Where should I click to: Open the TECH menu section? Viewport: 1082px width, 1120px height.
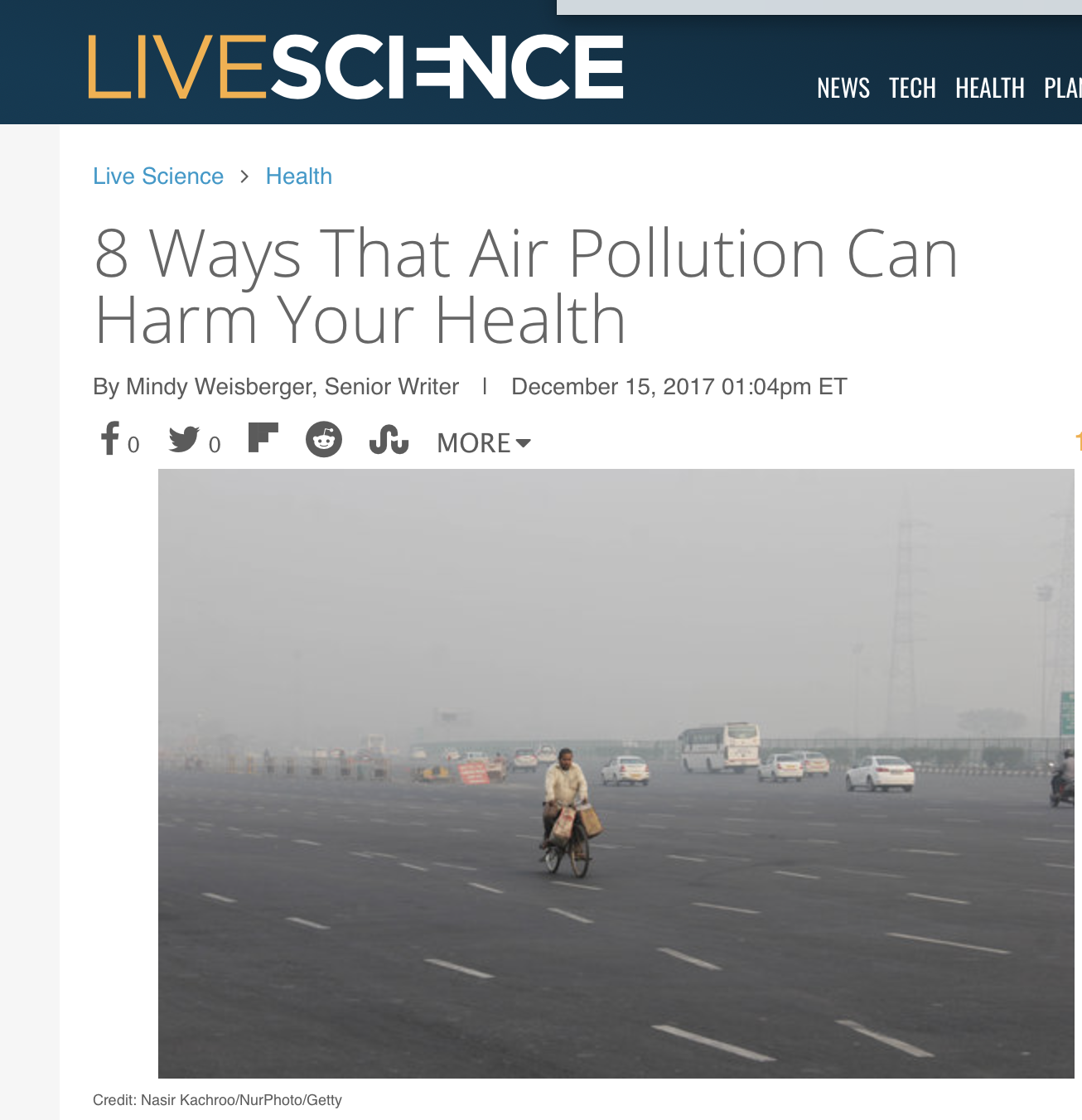tap(912, 88)
